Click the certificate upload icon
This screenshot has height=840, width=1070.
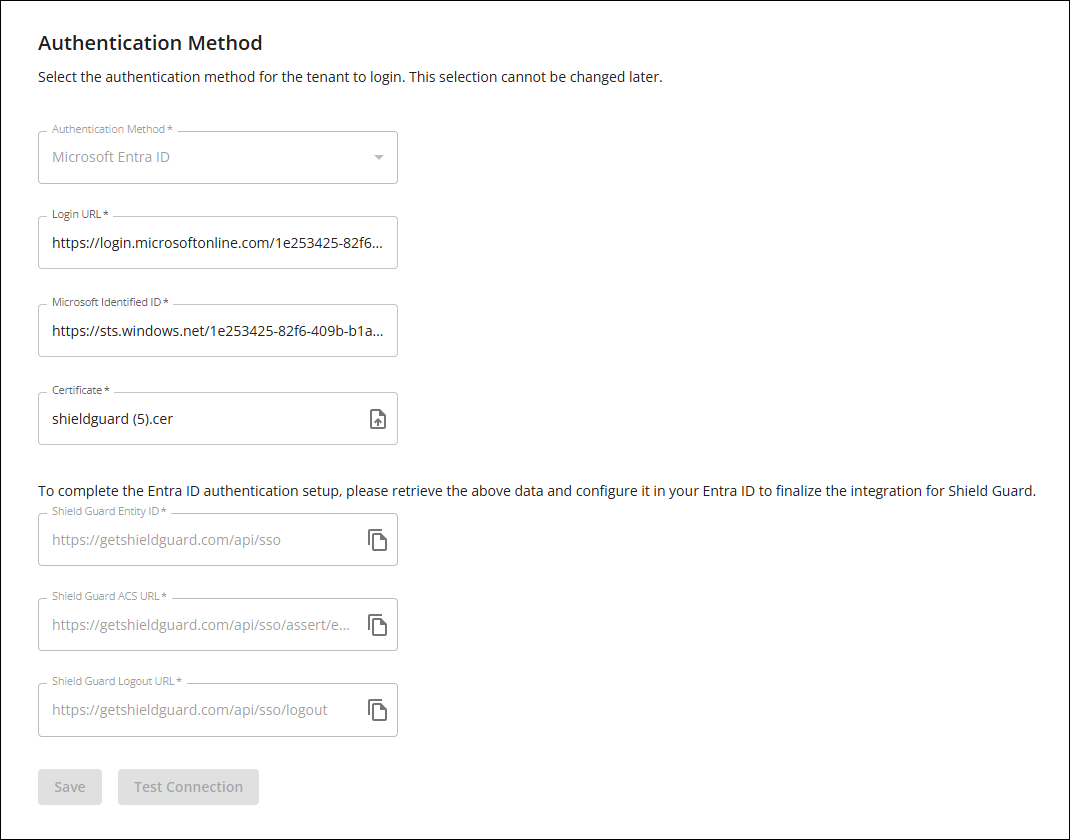[x=378, y=419]
